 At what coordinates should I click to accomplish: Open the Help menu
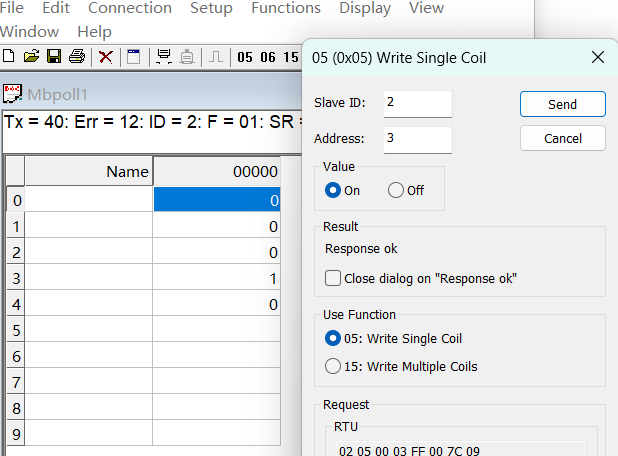pos(94,32)
